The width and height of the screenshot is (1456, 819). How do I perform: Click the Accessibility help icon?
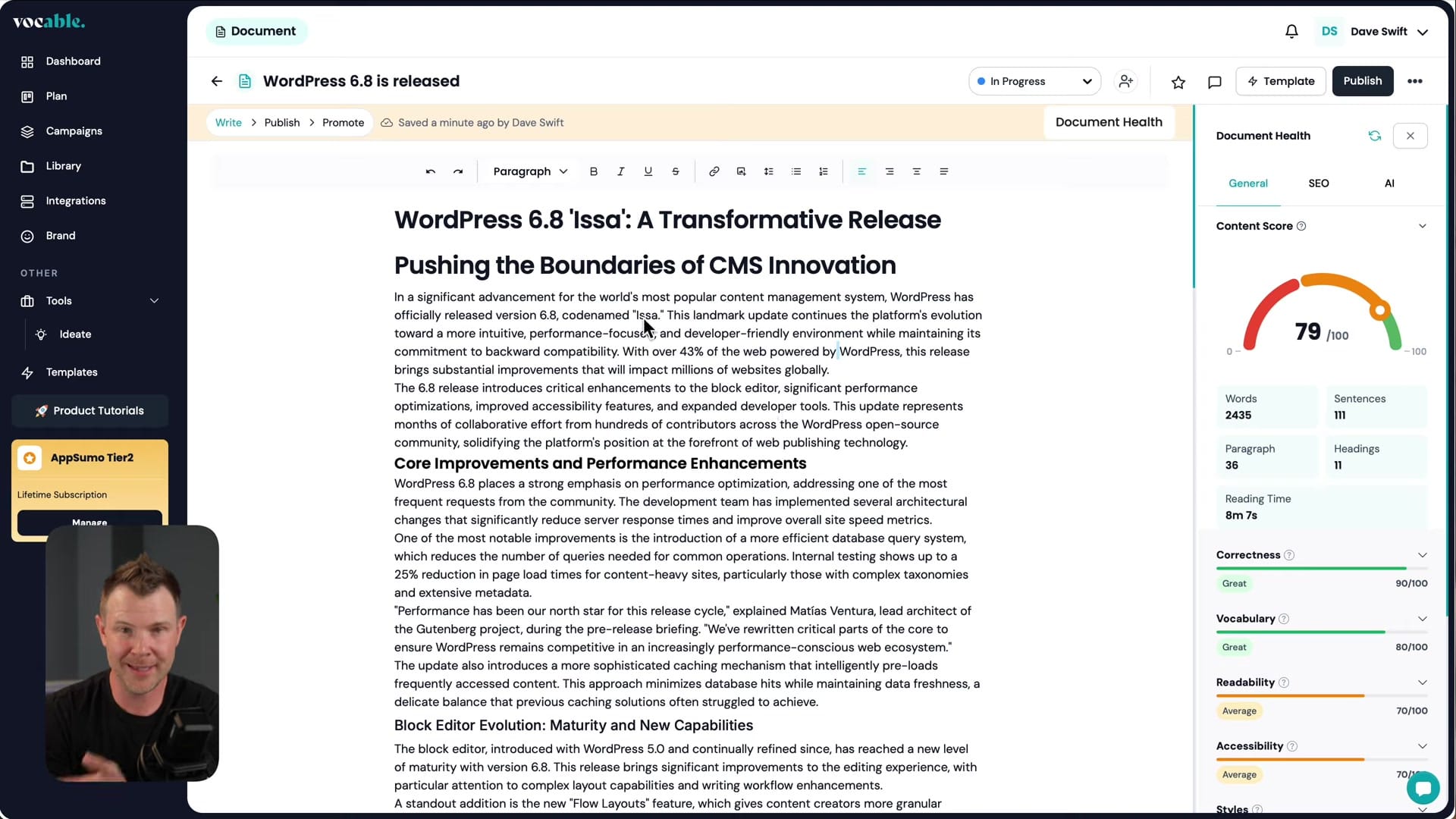1292,746
